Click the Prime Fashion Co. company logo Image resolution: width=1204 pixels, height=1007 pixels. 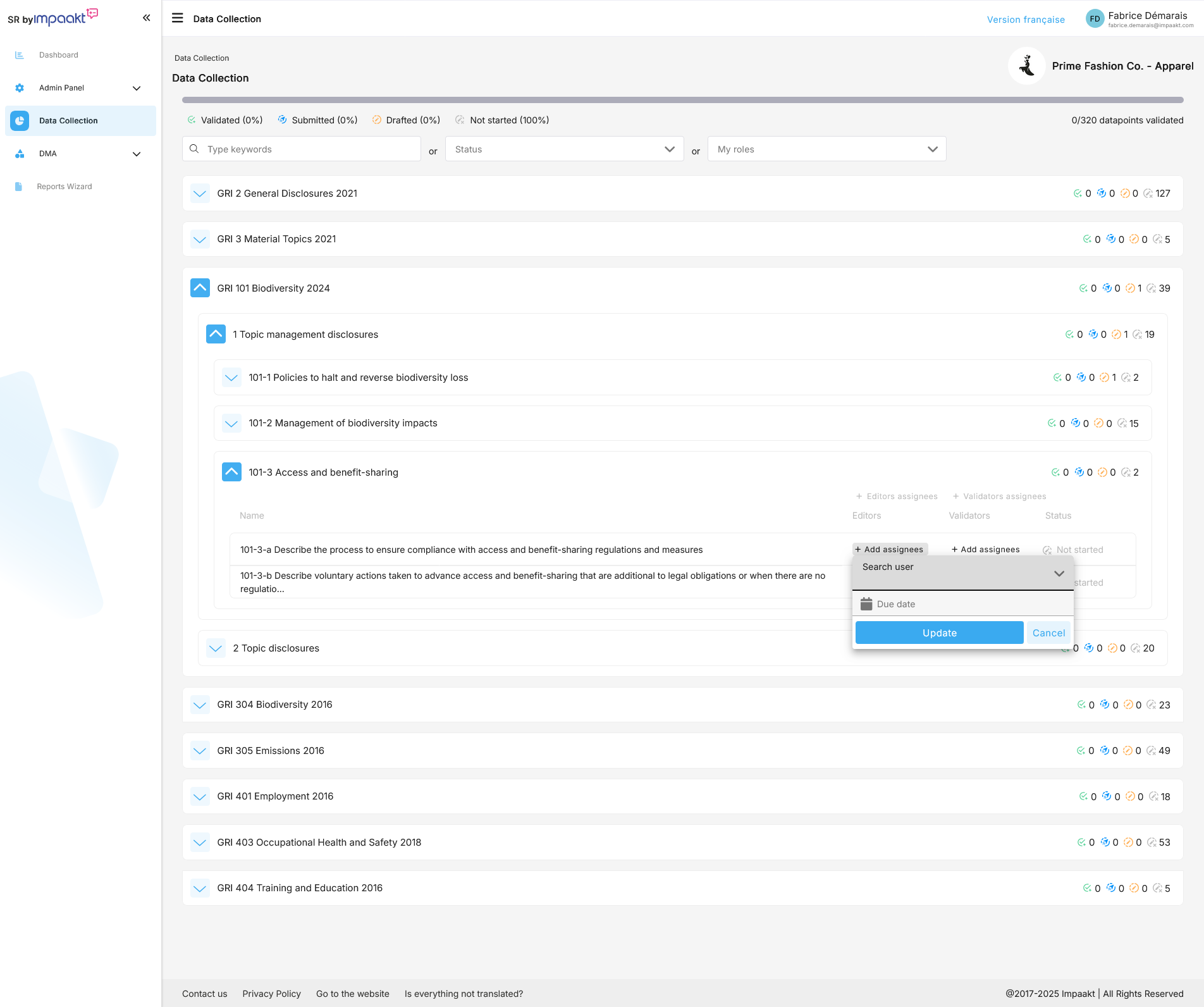(x=1026, y=66)
